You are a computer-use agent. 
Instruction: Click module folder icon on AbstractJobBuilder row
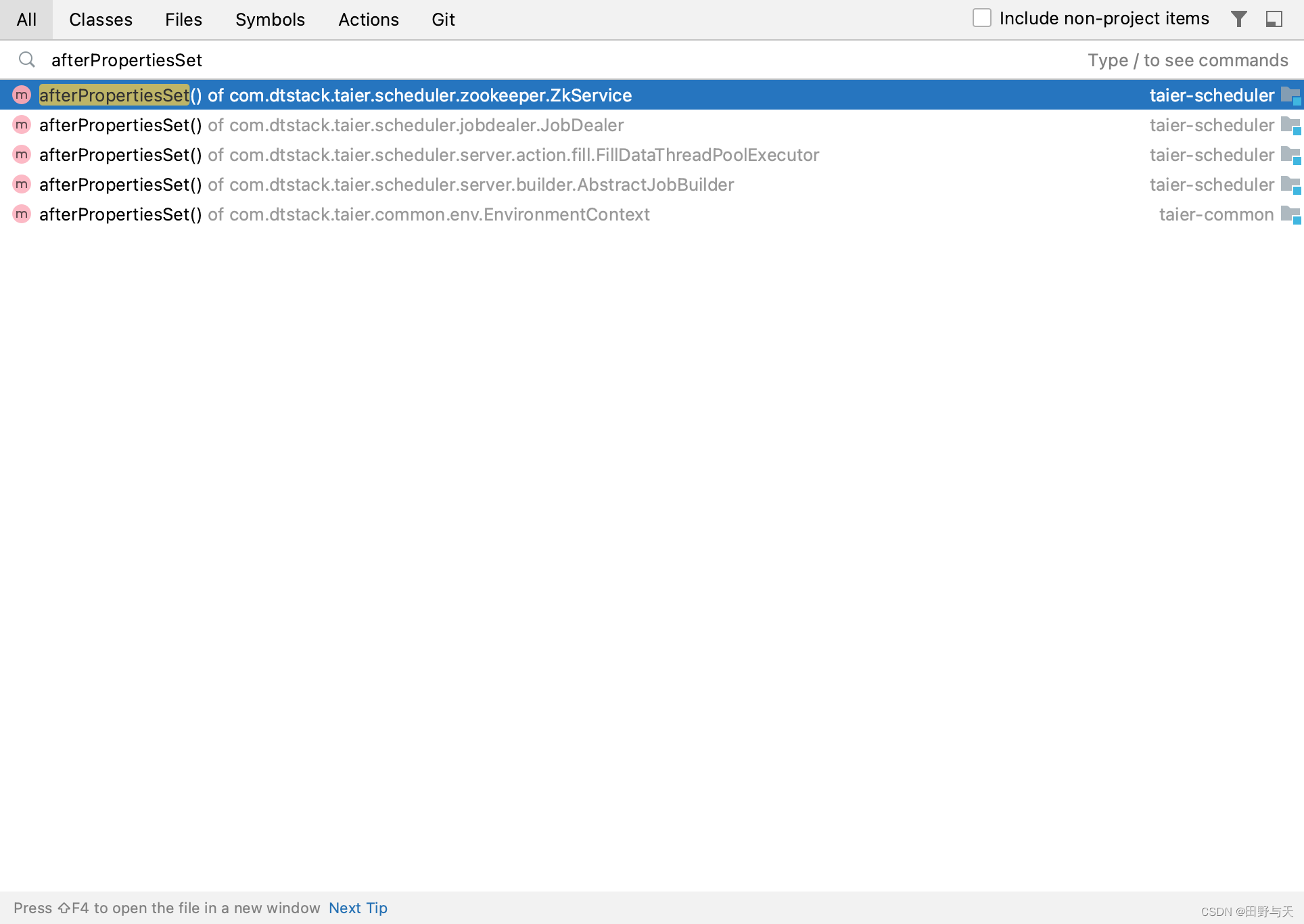click(1290, 185)
